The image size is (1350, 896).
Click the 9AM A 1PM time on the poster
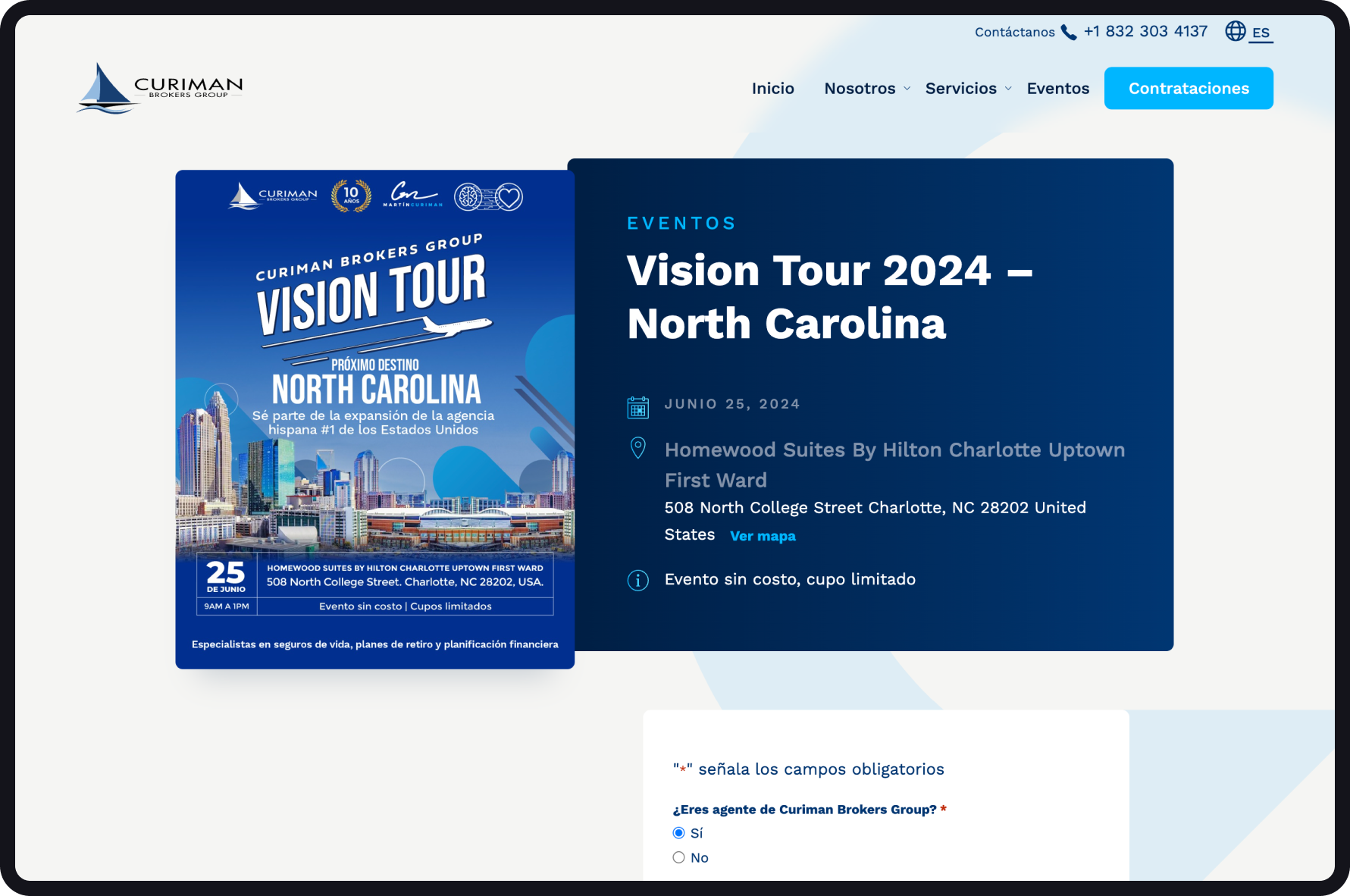(x=227, y=606)
